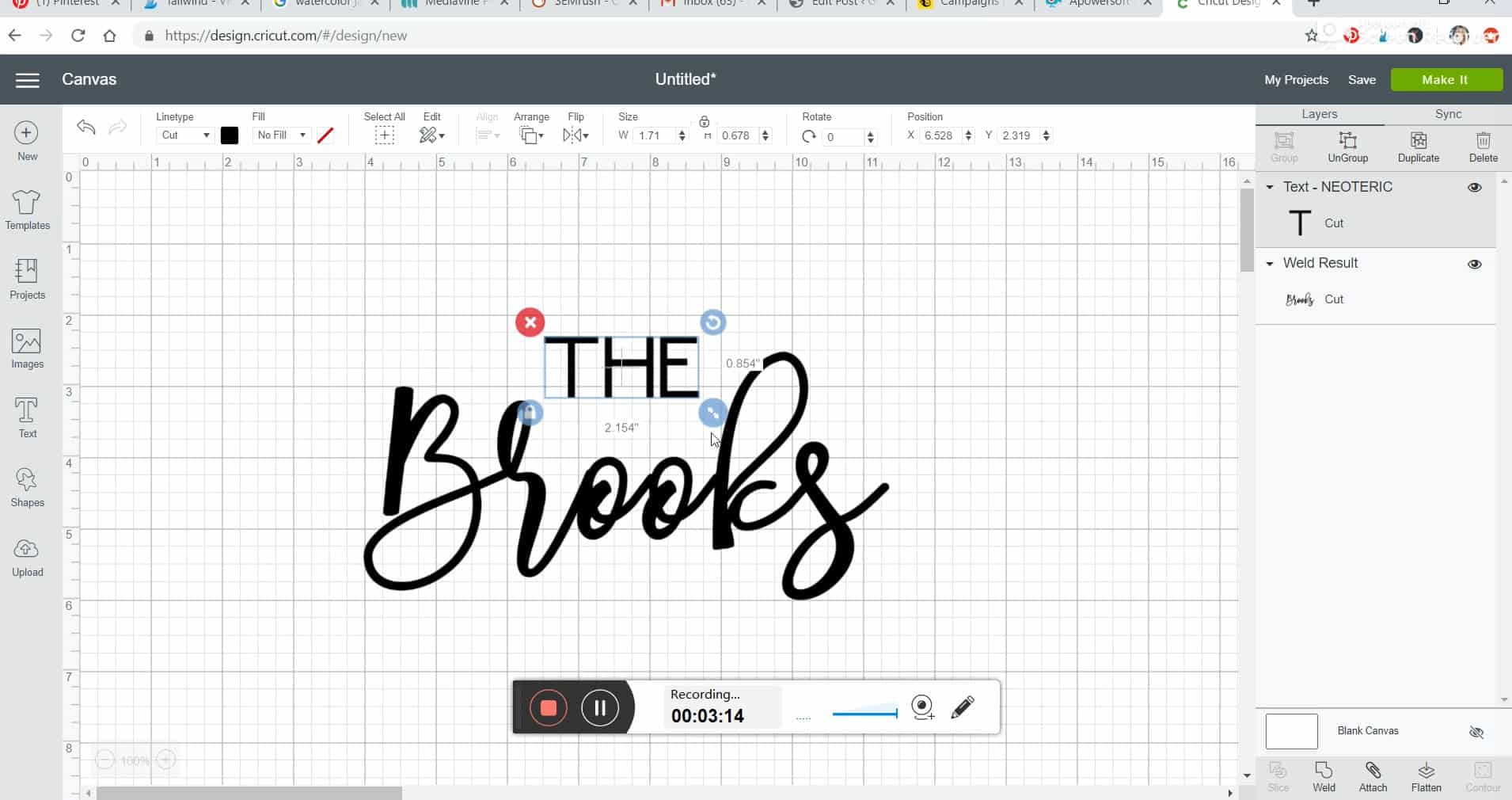1512x800 pixels.
Task: Click the resize handle on the text box
Action: pyautogui.click(x=712, y=413)
